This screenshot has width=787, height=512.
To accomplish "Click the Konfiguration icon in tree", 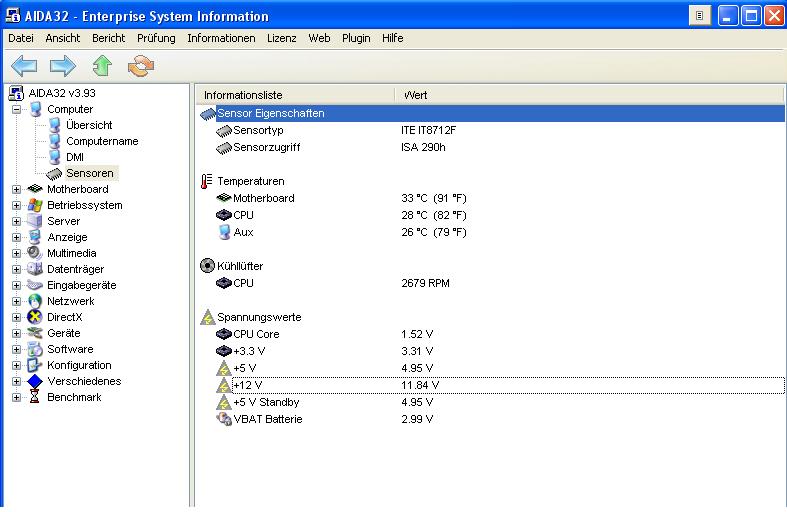I will click(x=35, y=365).
